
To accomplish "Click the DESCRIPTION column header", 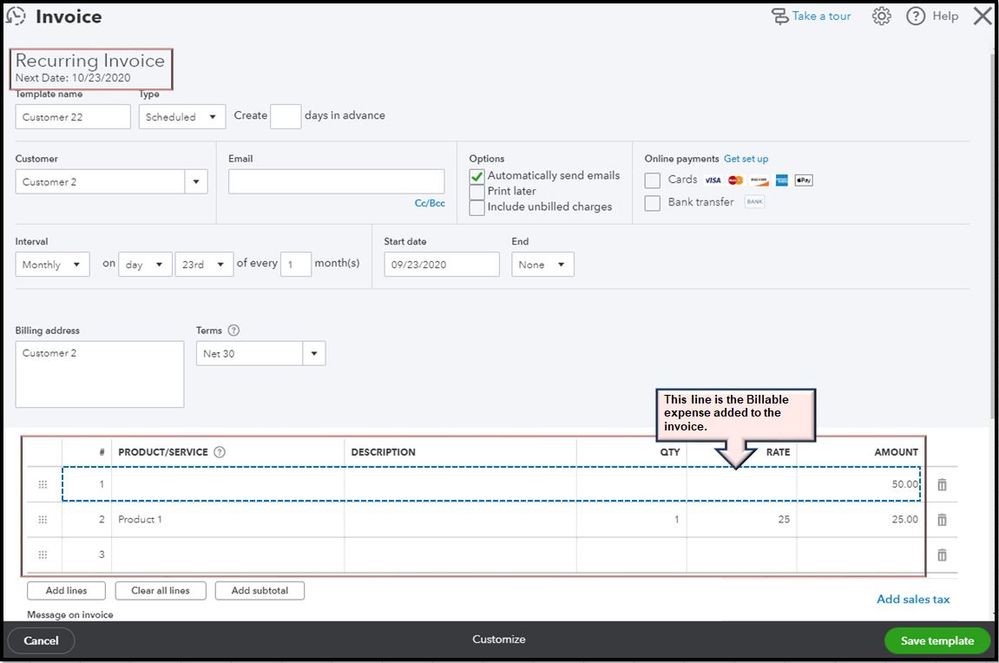I will coord(383,452).
